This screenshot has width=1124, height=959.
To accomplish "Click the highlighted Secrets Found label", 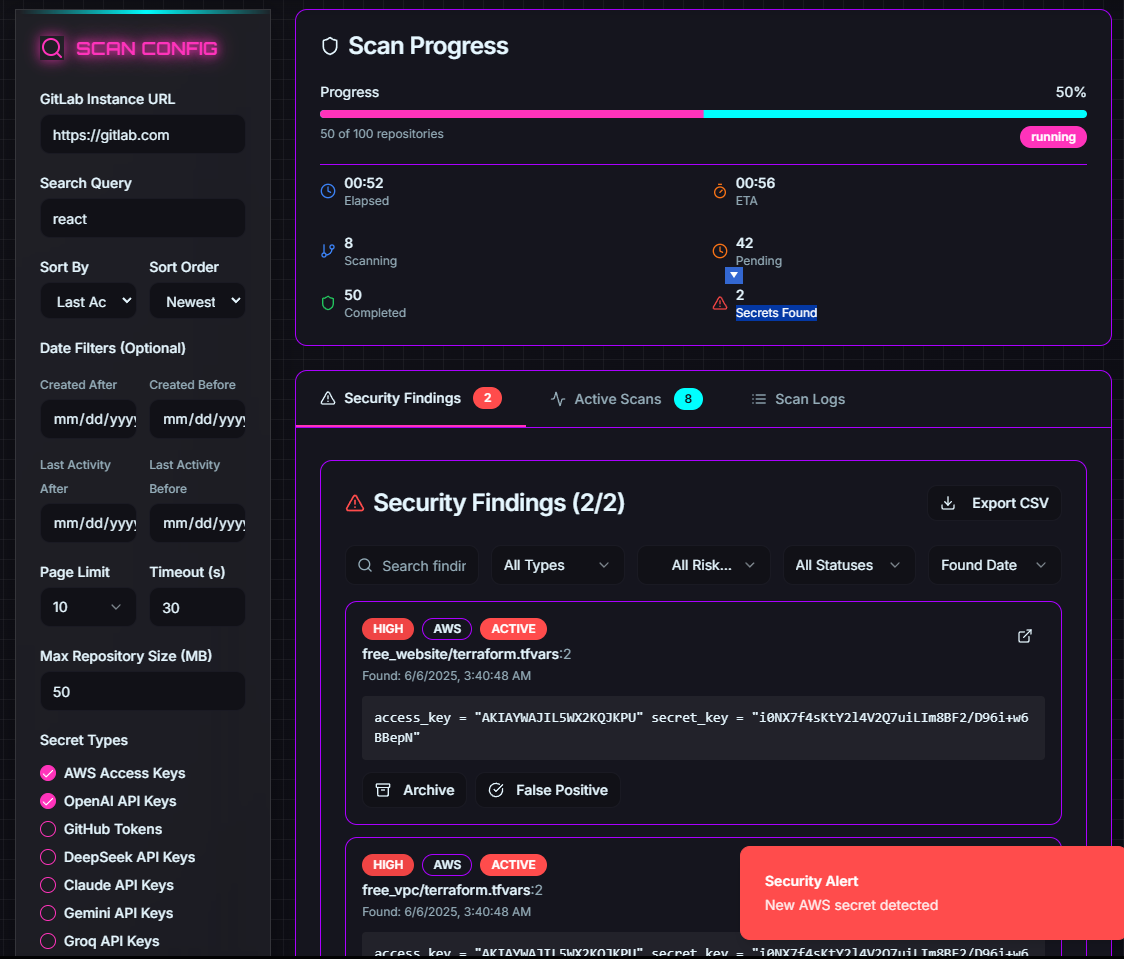I will (776, 312).
